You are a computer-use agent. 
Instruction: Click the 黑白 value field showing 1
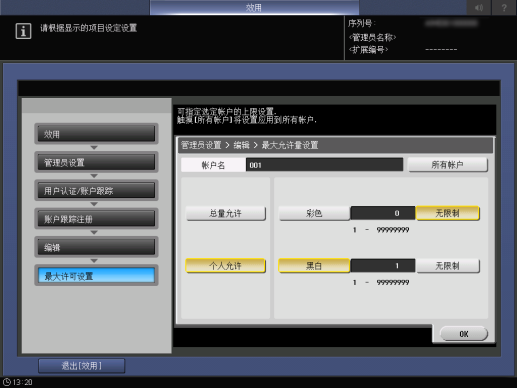[383, 266]
